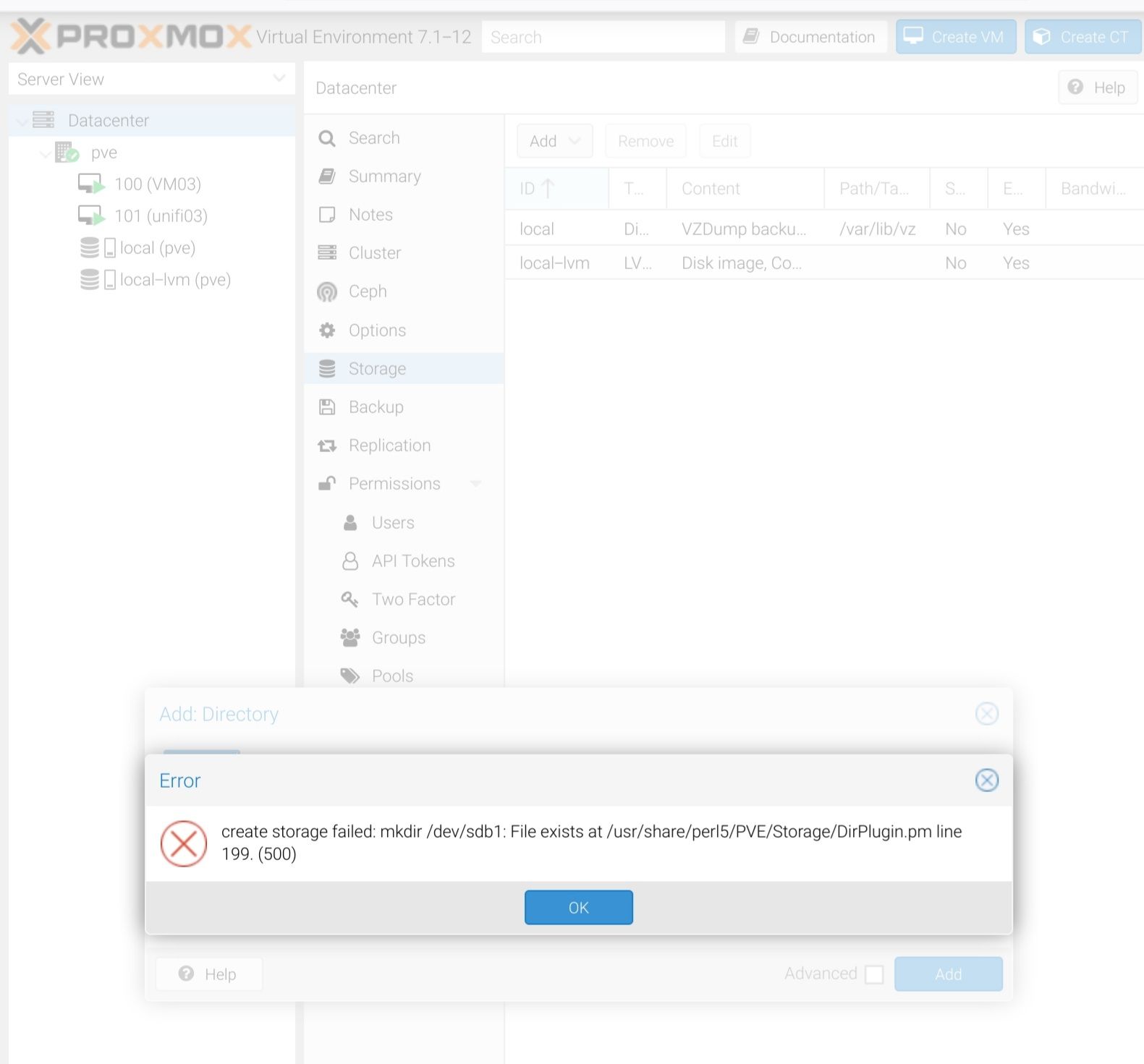1144x1064 pixels.
Task: Click the Ceph icon
Action: point(327,291)
